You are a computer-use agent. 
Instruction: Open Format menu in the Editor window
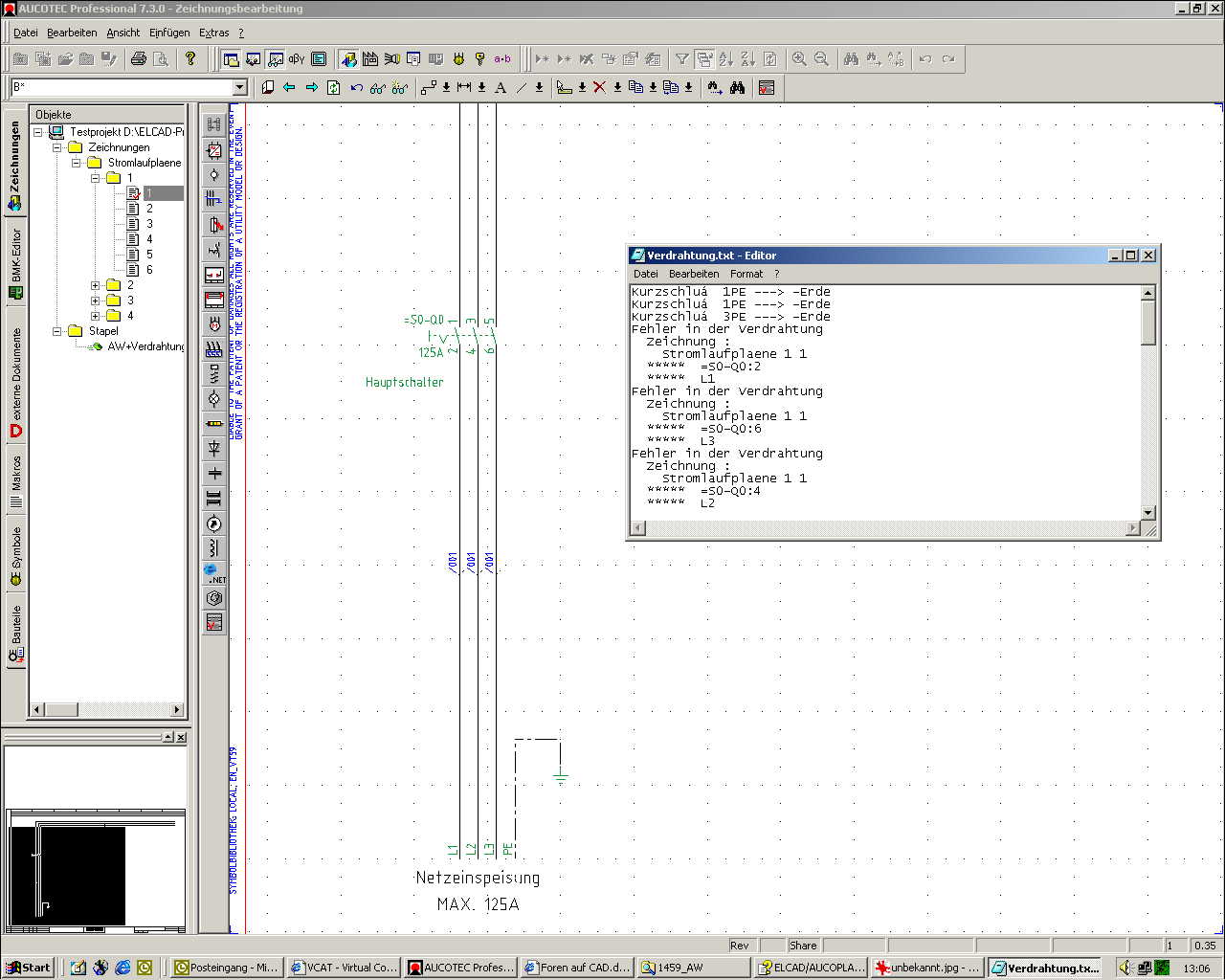pyautogui.click(x=746, y=274)
